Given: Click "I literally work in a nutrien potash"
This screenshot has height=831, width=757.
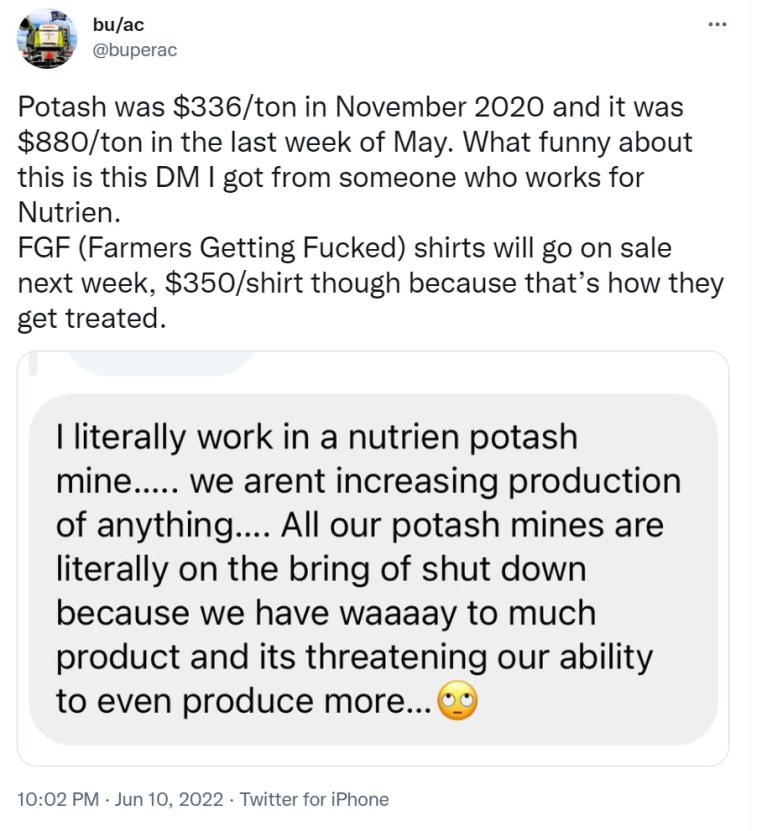Looking at the screenshot, I should coord(317,437).
